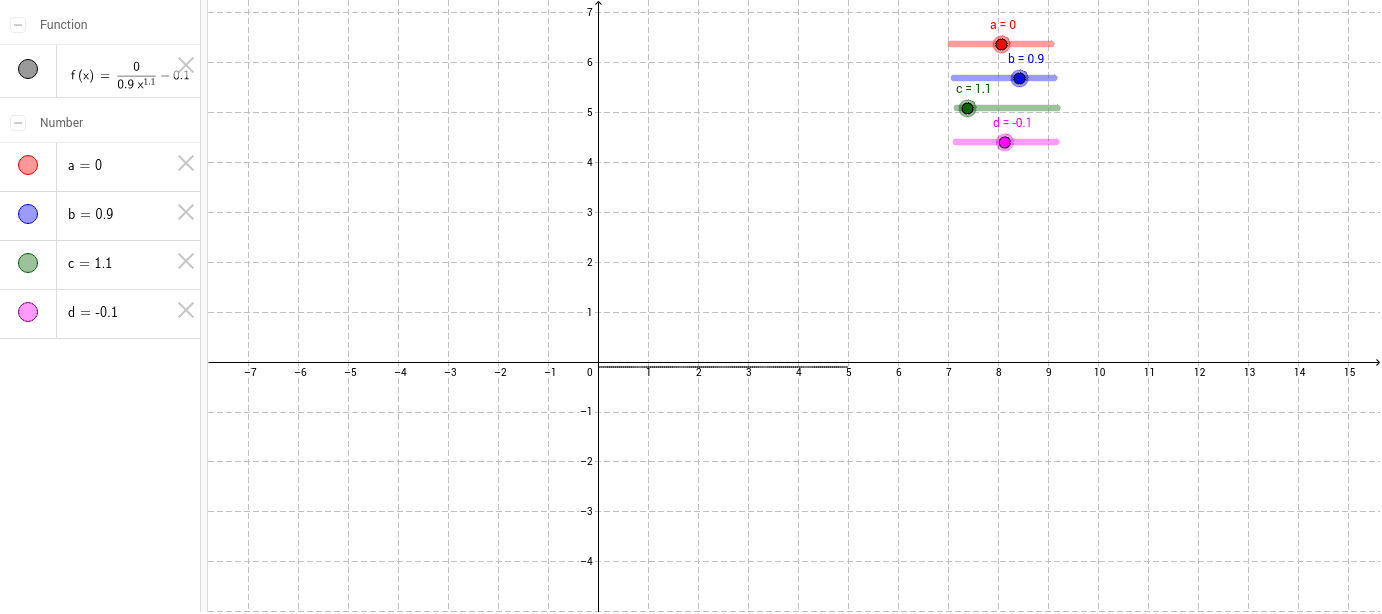This screenshot has width=1382, height=614.
Task: Click the magenta slider d handle
Action: (1005, 142)
